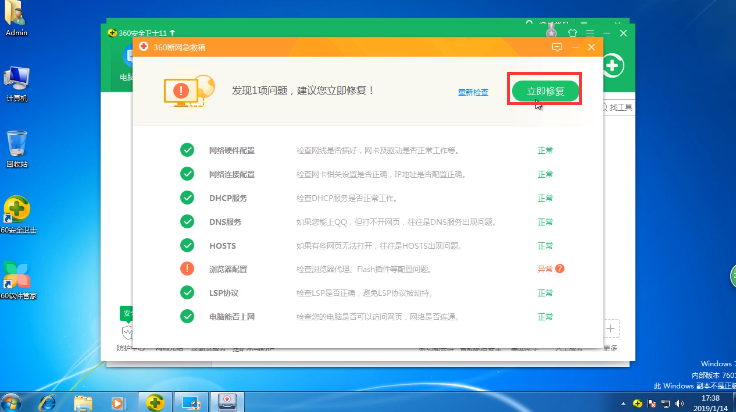Click the green check icon for DNS服务
This screenshot has width=736, height=412.
coord(187,222)
